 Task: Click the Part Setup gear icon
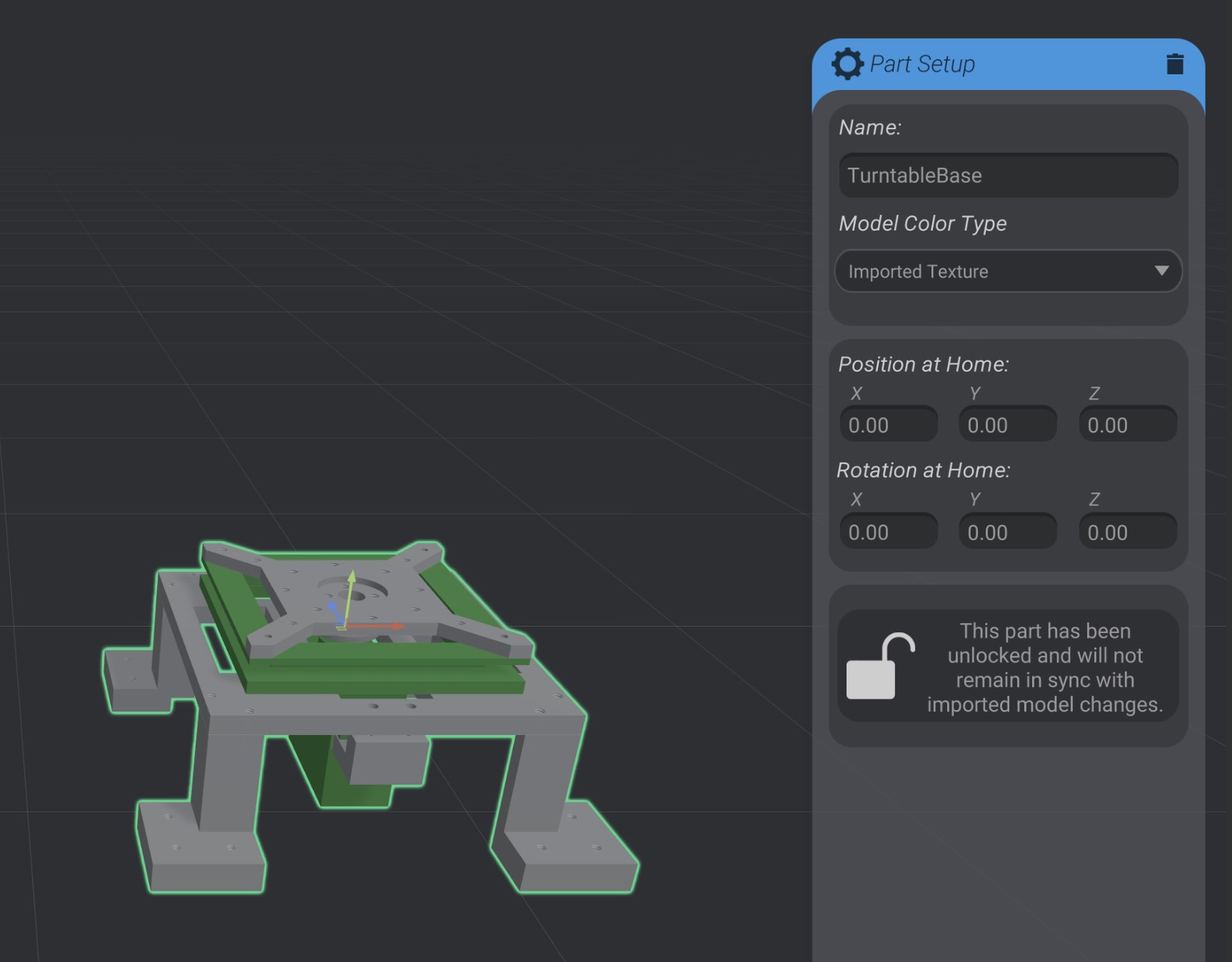click(849, 63)
